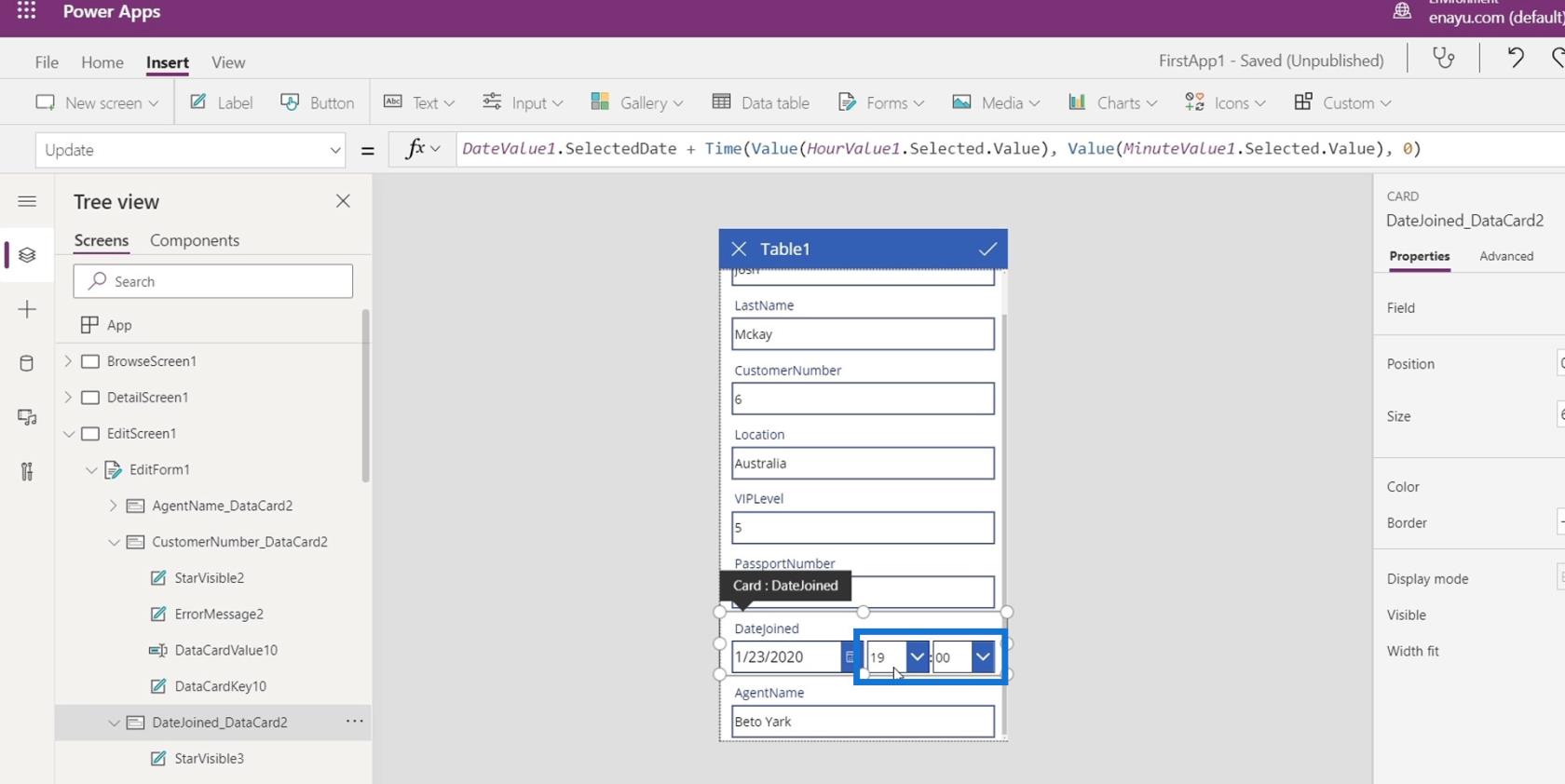The height and width of the screenshot is (784, 1565).
Task: Click the LastName field containing Mckay
Action: pyautogui.click(x=863, y=334)
